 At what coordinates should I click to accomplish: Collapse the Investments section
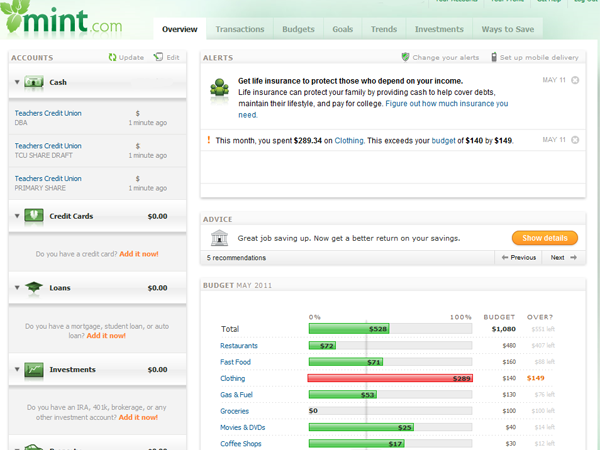(x=17, y=369)
